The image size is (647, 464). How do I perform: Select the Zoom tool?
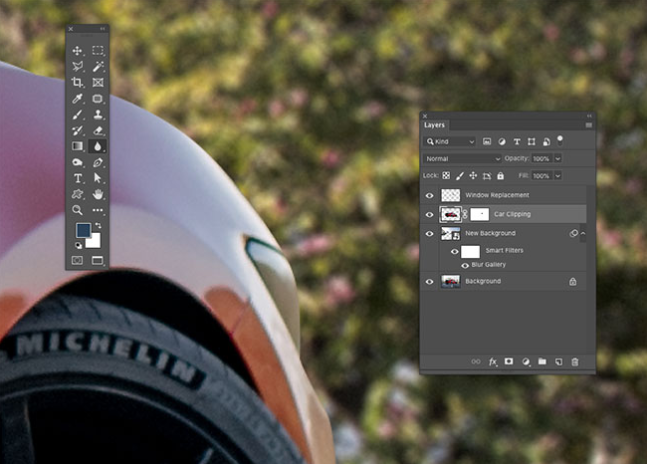(x=77, y=210)
